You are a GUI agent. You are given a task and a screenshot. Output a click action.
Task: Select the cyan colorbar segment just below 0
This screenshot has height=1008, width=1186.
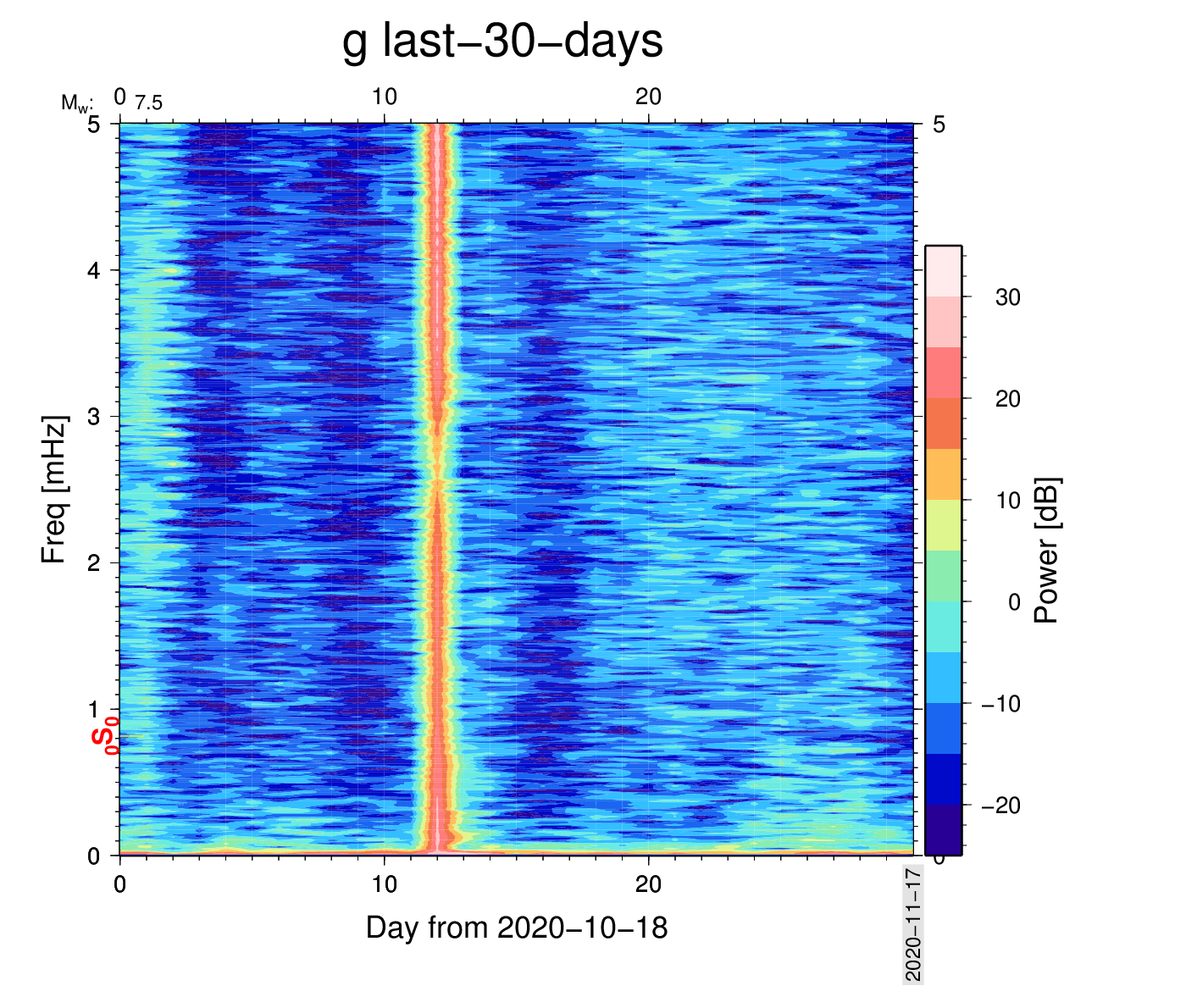pyautogui.click(x=943, y=627)
